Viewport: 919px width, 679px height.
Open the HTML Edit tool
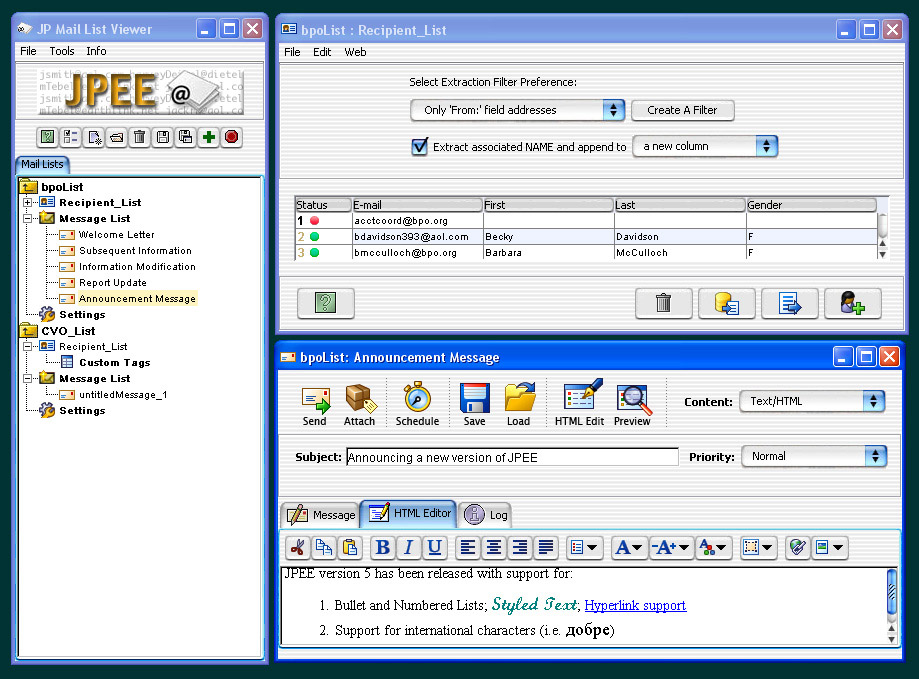pos(580,405)
